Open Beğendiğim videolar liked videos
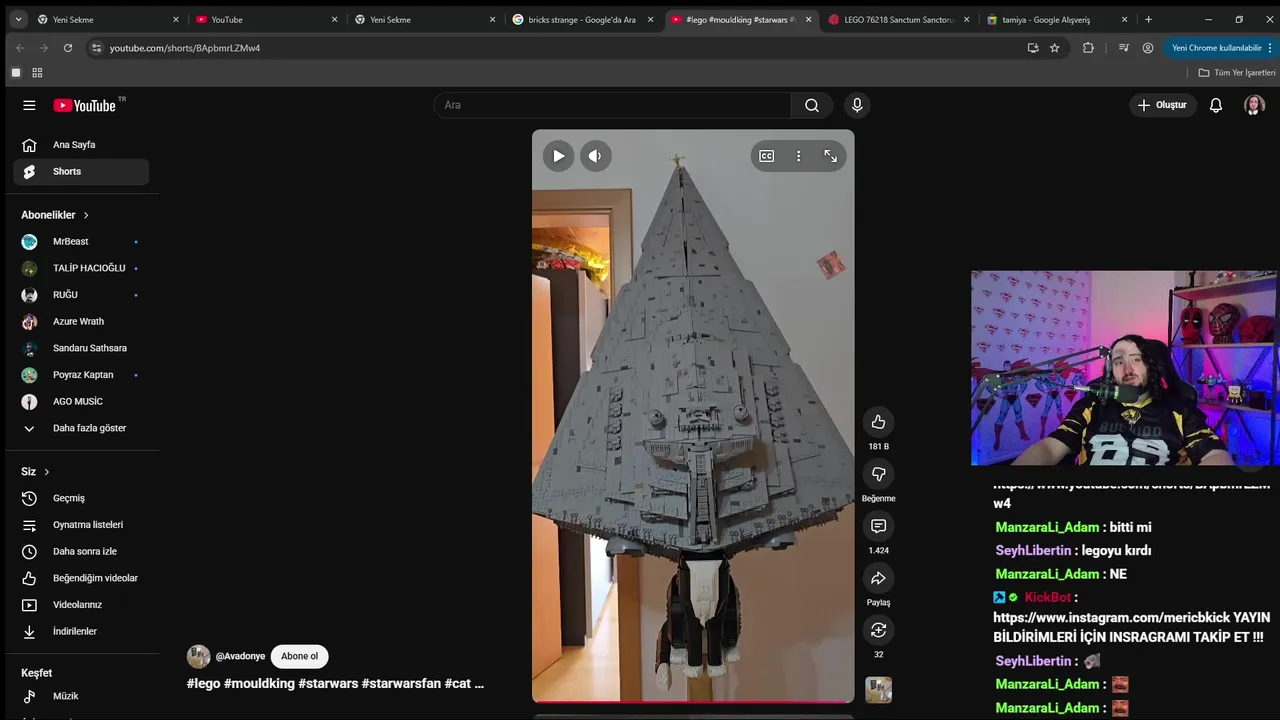 click(x=81, y=578)
